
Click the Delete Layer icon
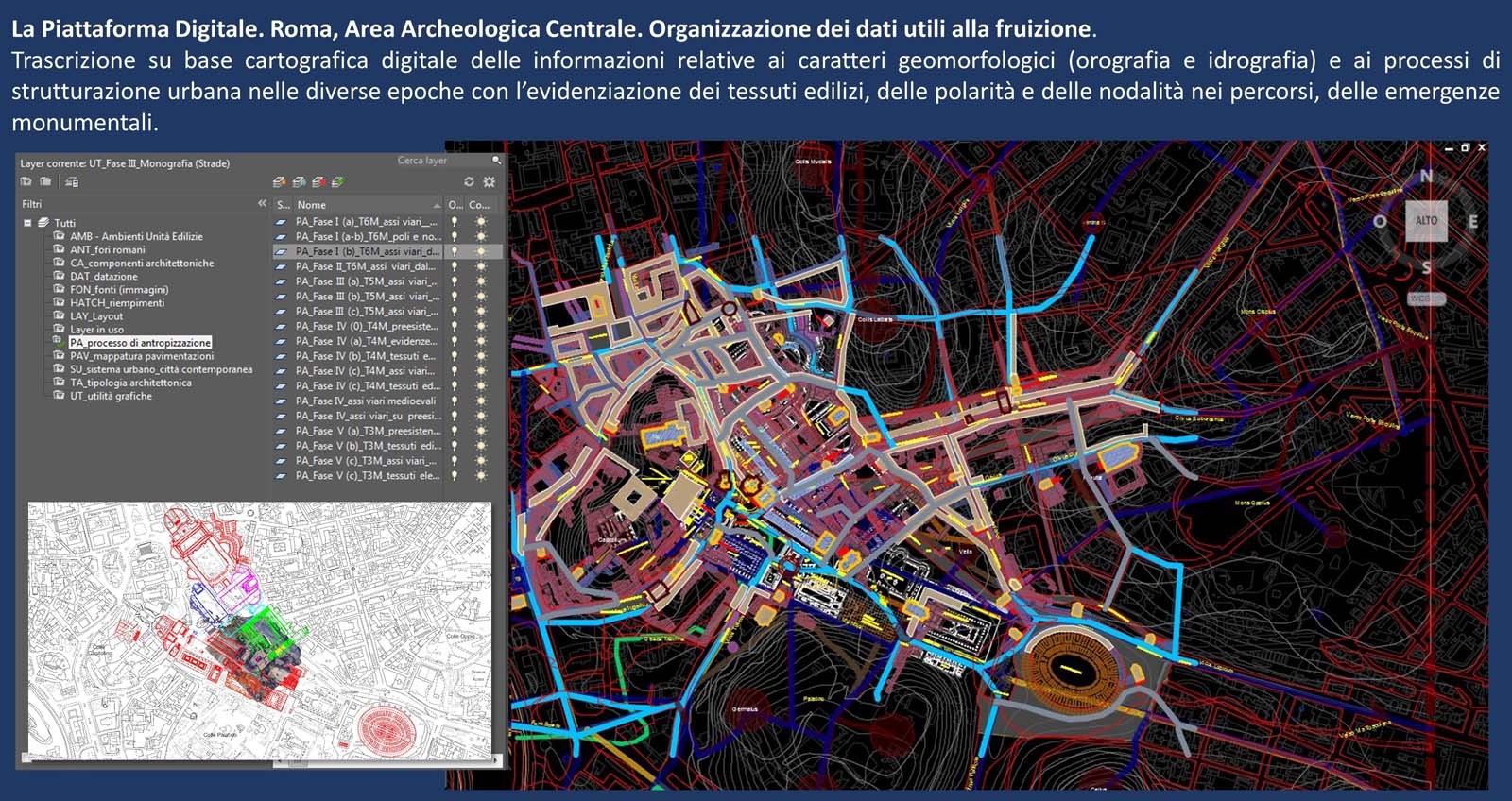point(318,182)
